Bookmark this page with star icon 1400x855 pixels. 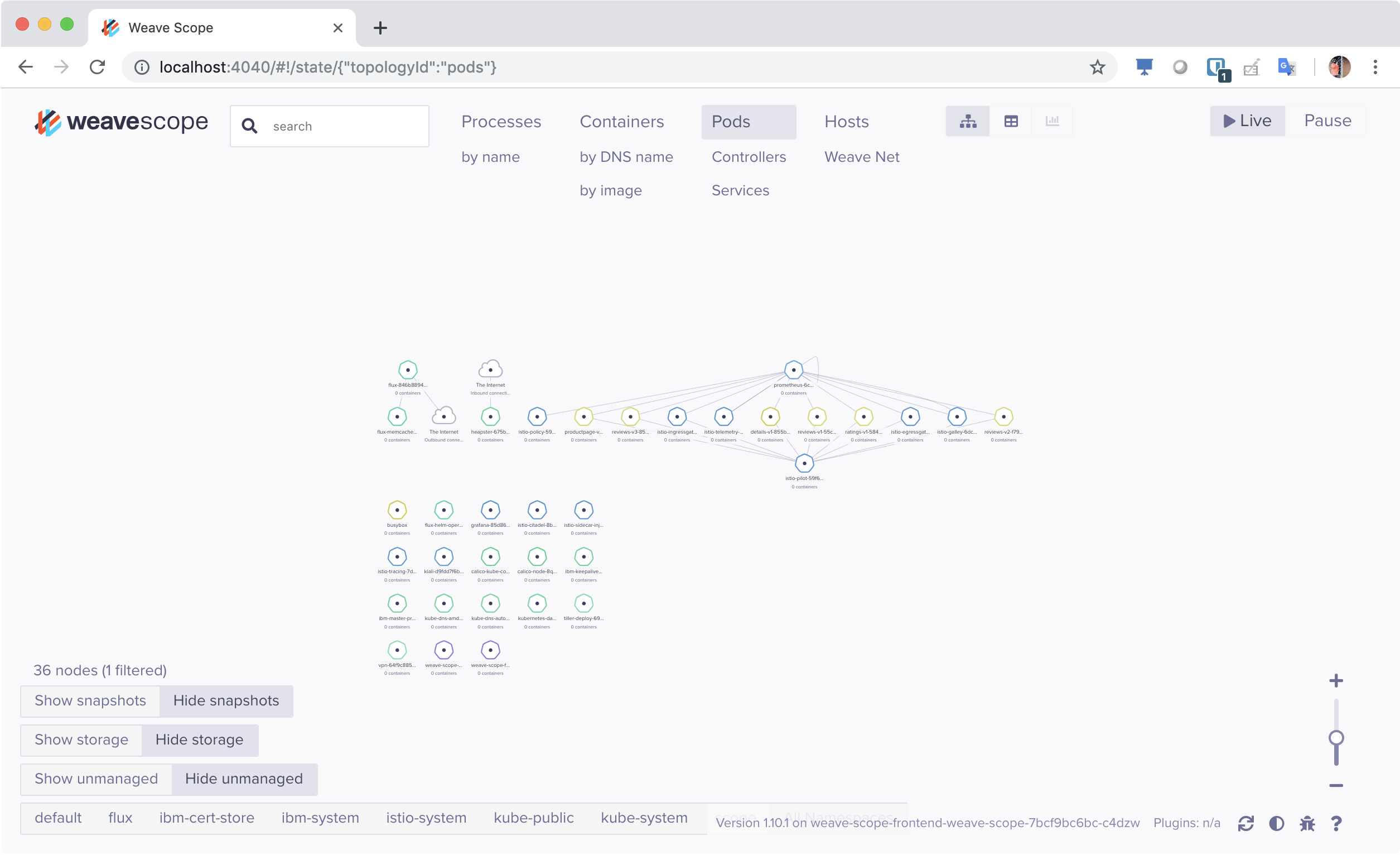pyautogui.click(x=1097, y=67)
